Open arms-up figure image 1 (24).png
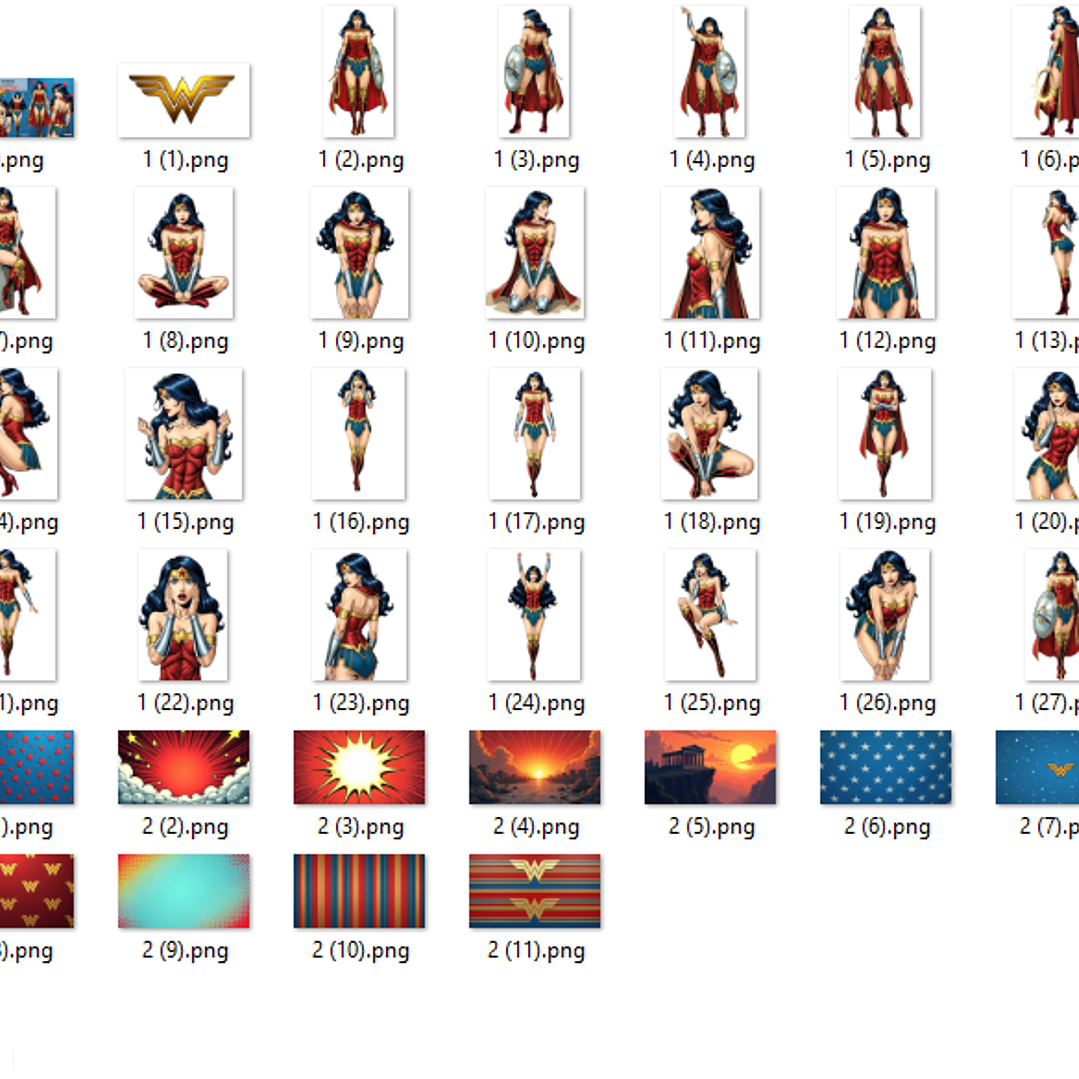The width and height of the screenshot is (1079, 1079). pos(535,614)
